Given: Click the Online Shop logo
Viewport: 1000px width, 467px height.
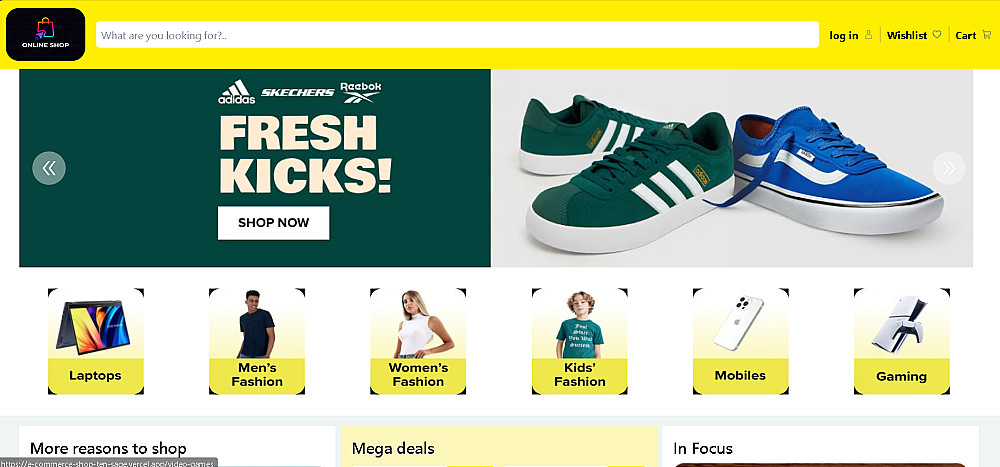Looking at the screenshot, I should coord(45,34).
